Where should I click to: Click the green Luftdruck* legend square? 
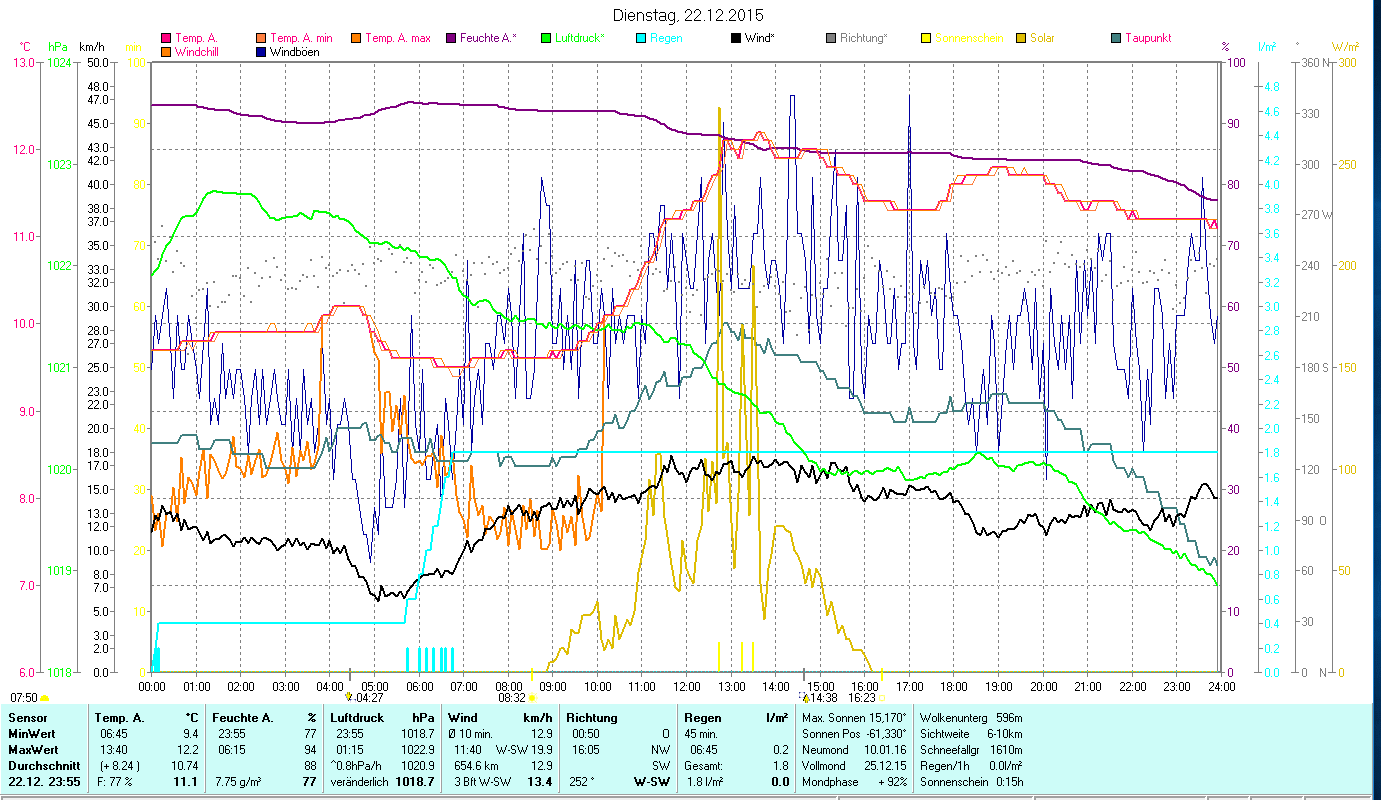coord(546,39)
